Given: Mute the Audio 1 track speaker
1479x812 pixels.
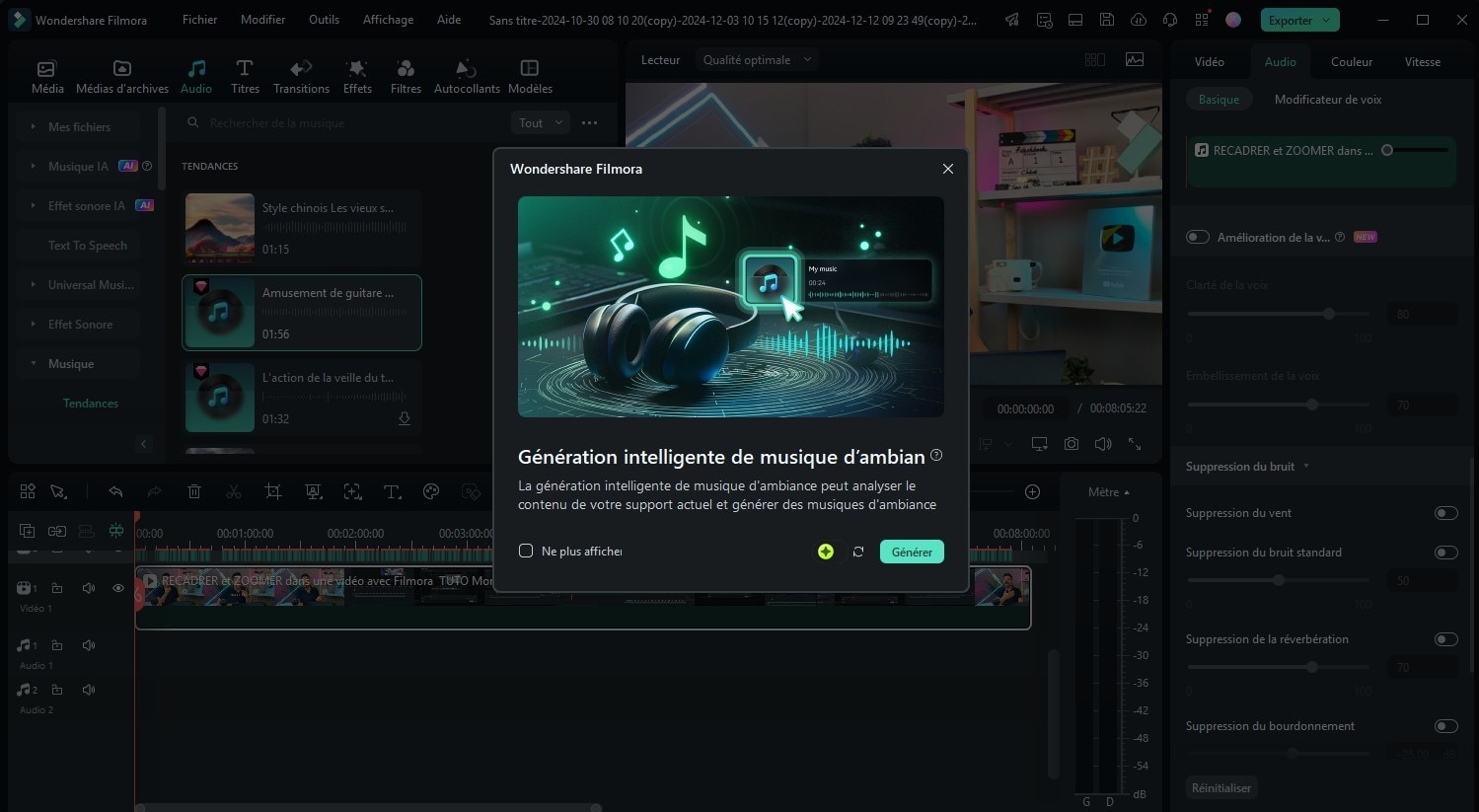Looking at the screenshot, I should [89, 645].
